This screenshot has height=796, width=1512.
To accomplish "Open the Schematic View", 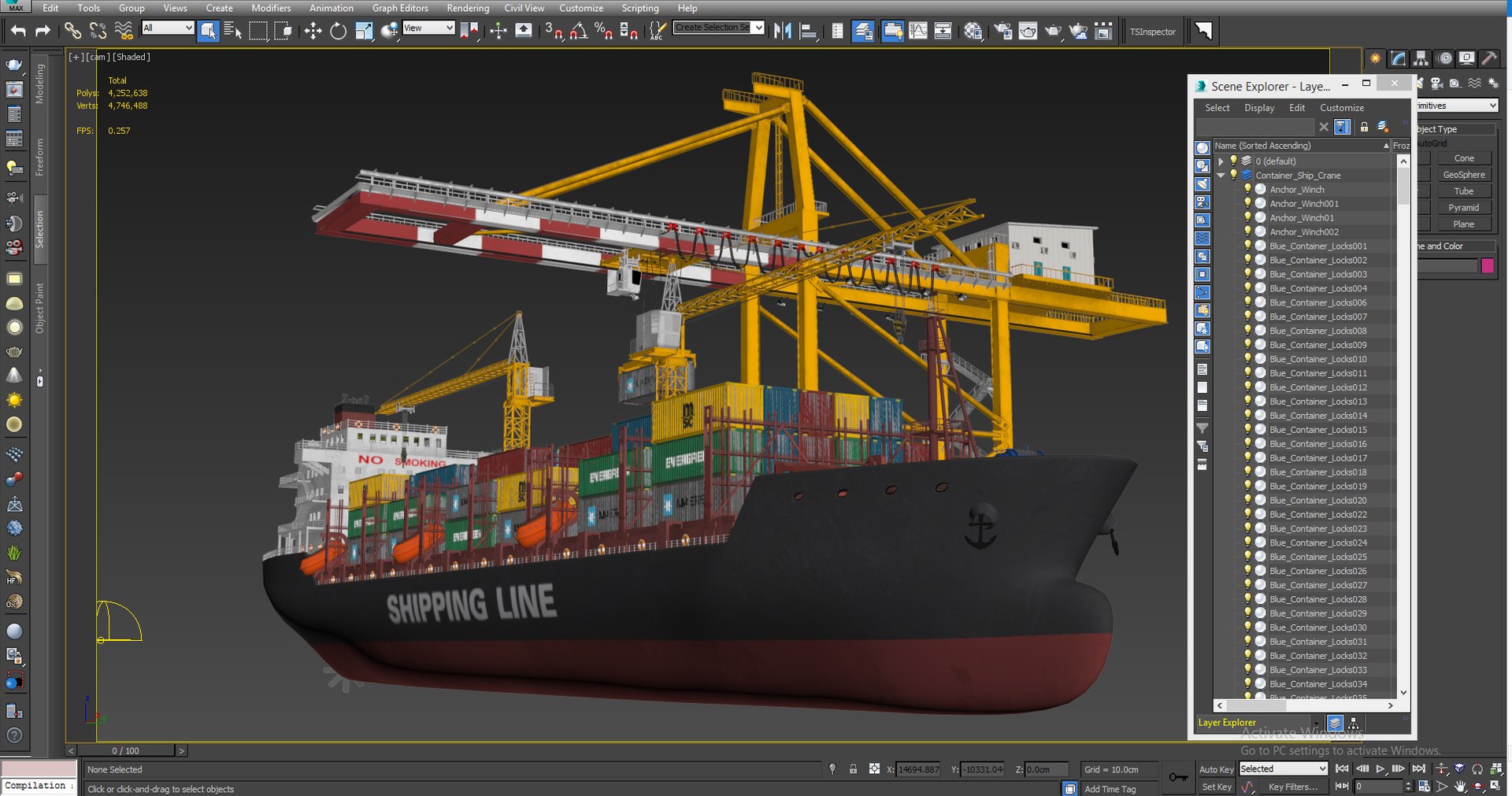I will pos(943,31).
